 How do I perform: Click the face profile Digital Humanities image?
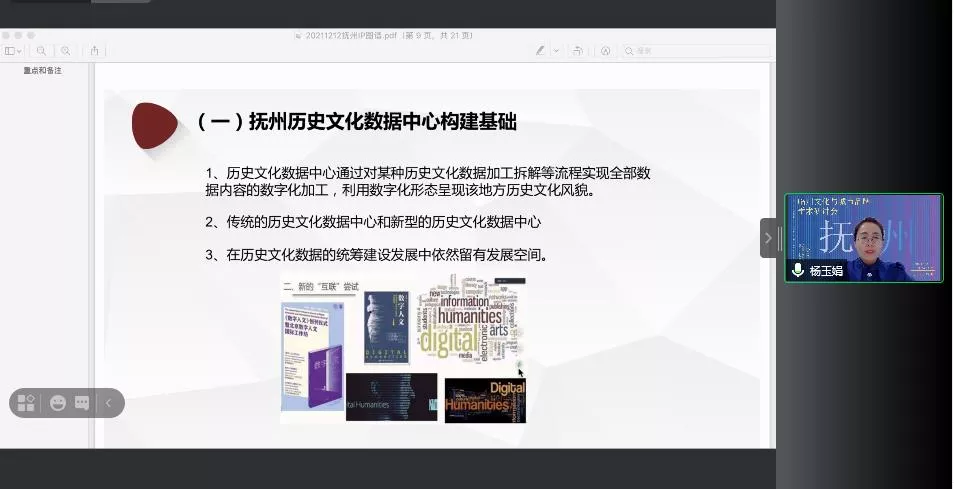click(x=391, y=397)
